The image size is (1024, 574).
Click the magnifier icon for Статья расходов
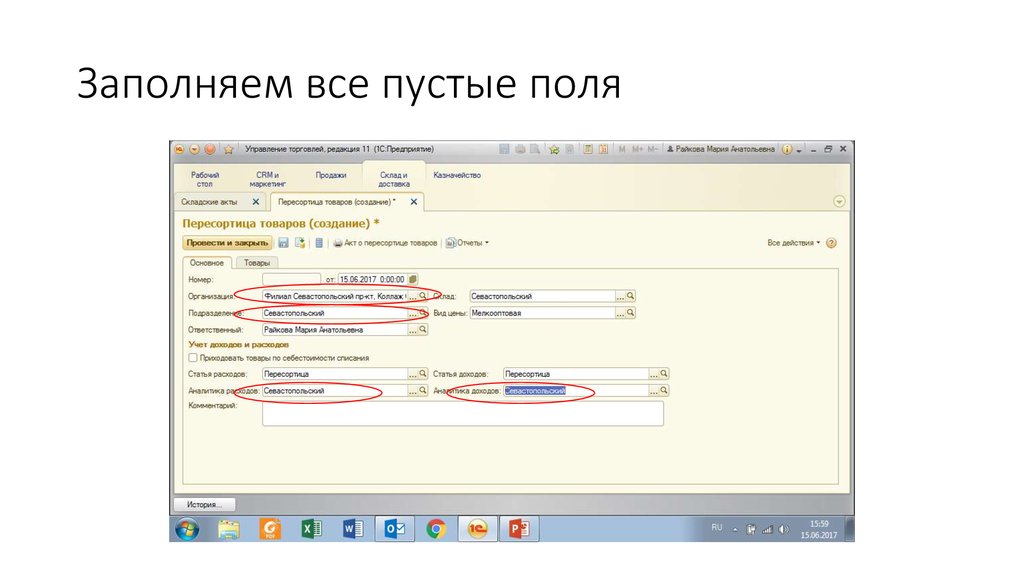click(x=423, y=374)
